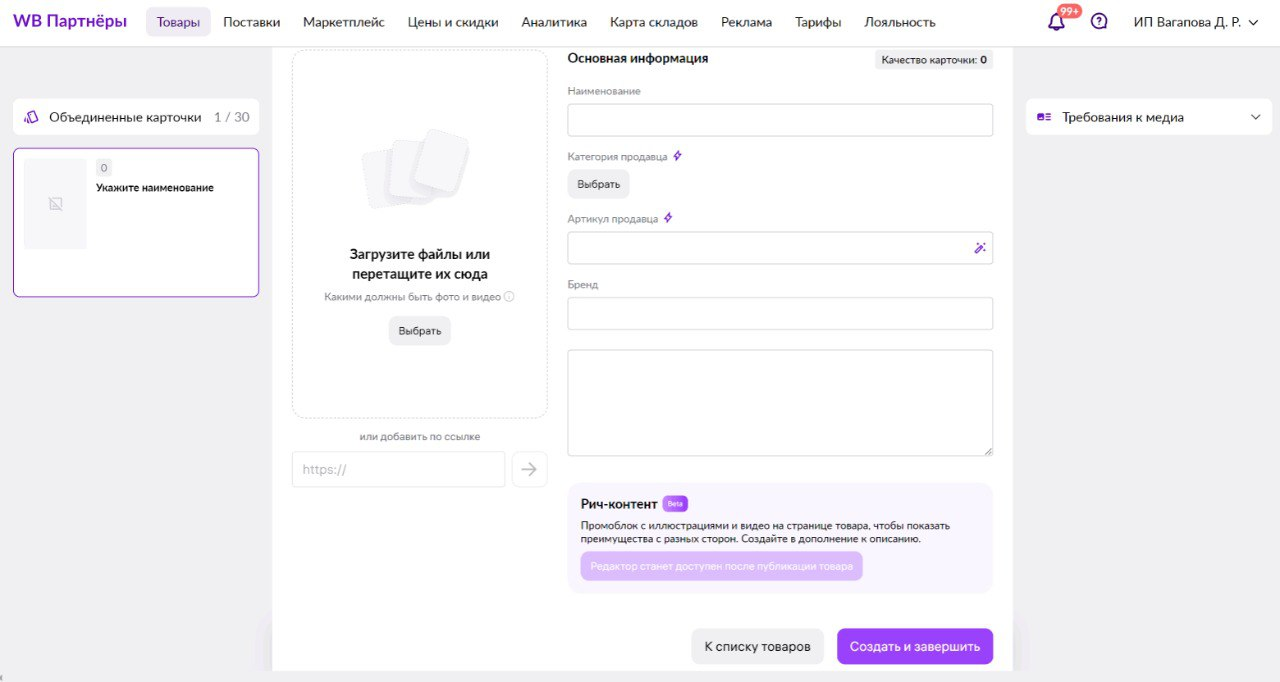Image resolution: width=1280 pixels, height=682 pixels.
Task: Click the Наименование input field
Action: click(x=780, y=120)
